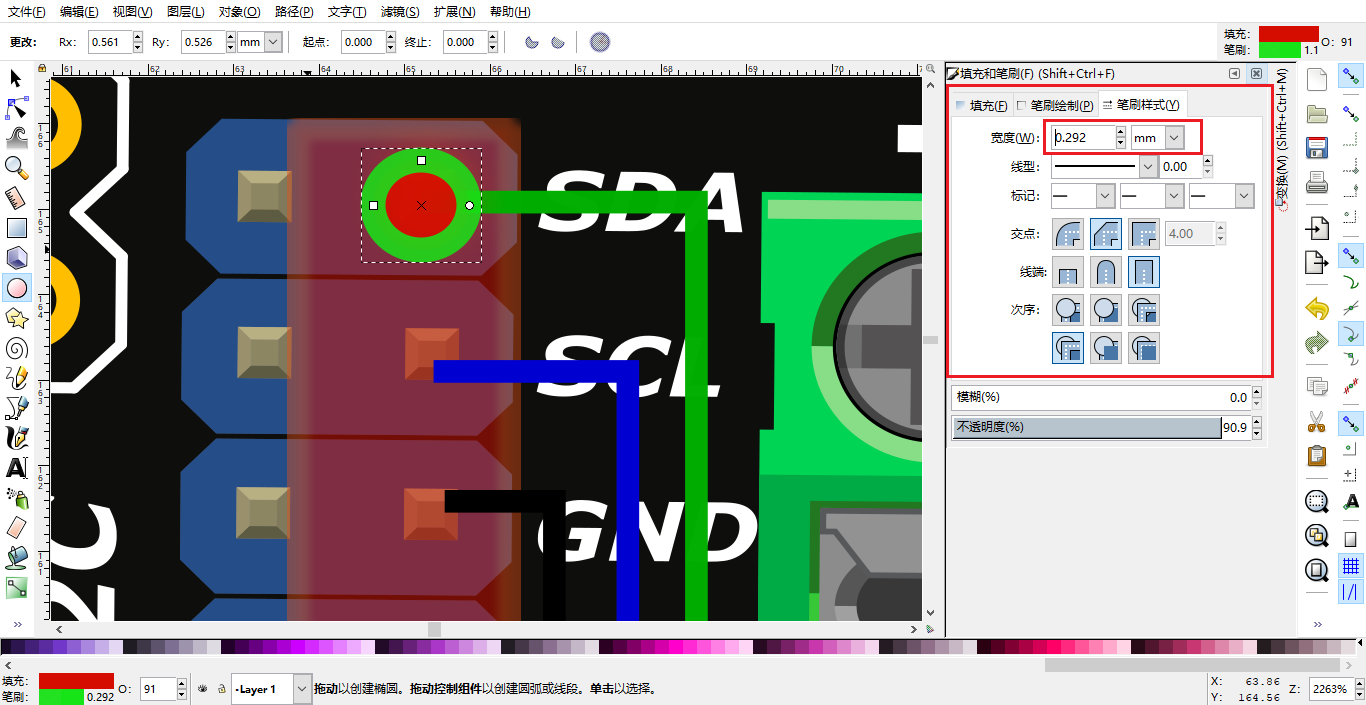The image size is (1366, 705).
Task: Click Zoom to fit selection icon
Action: [x=1317, y=502]
